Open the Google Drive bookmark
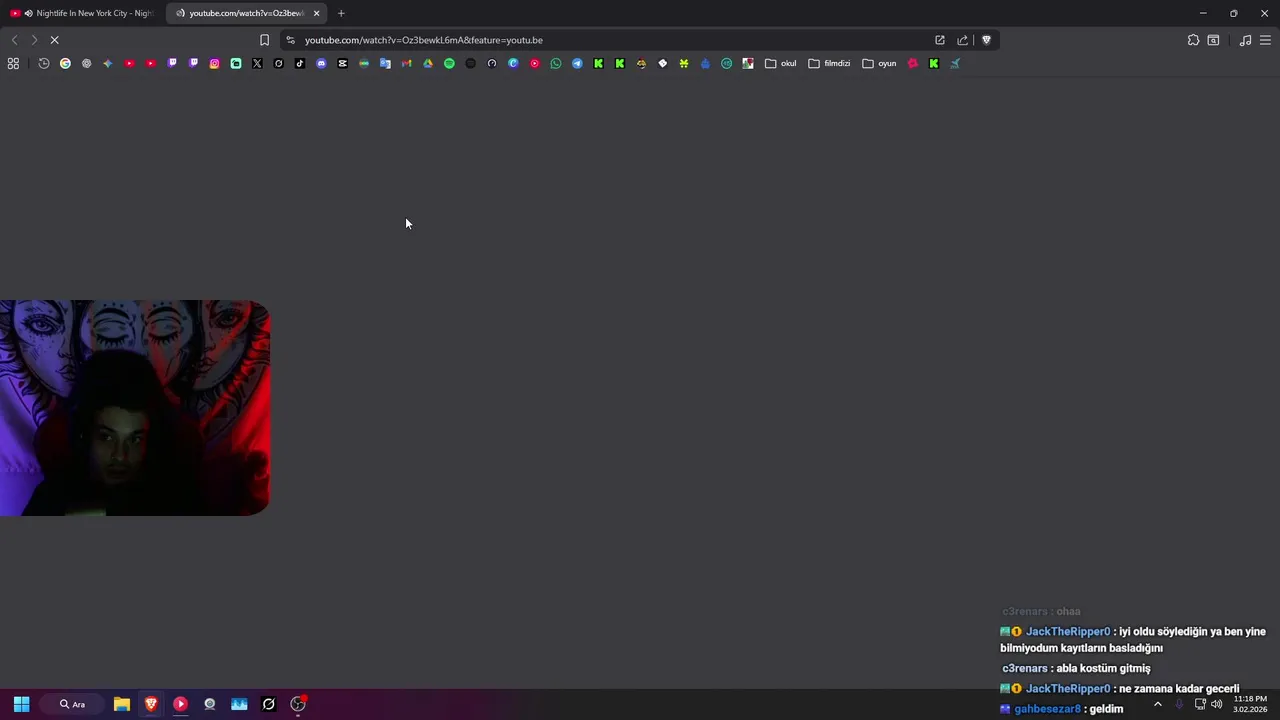Image resolution: width=1280 pixels, height=720 pixels. coord(428,63)
